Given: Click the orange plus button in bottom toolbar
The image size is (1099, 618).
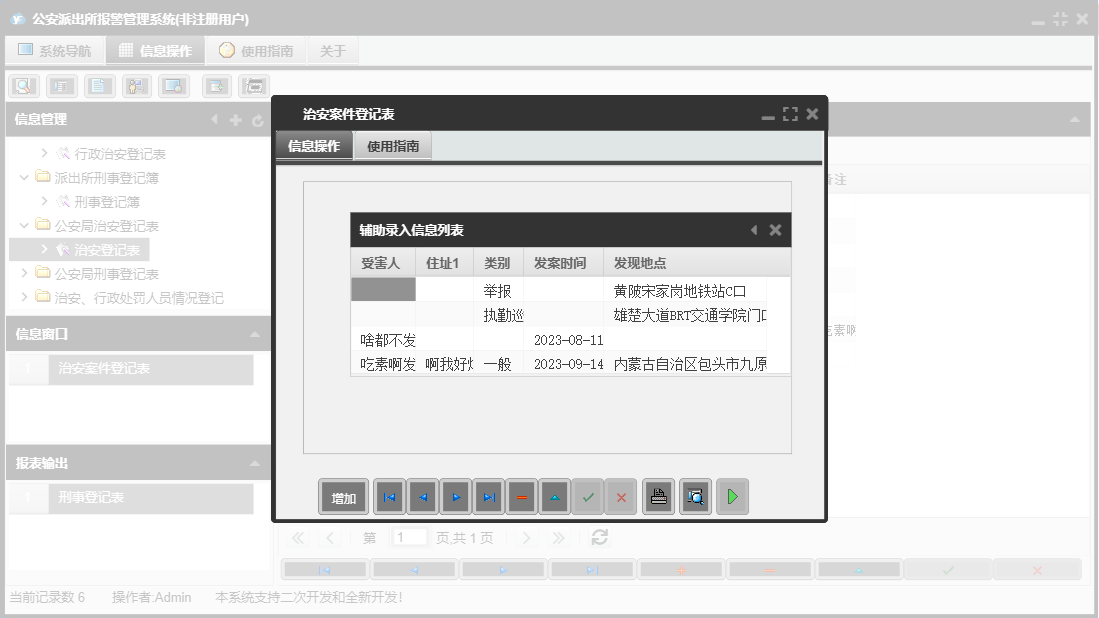Looking at the screenshot, I should 681,570.
